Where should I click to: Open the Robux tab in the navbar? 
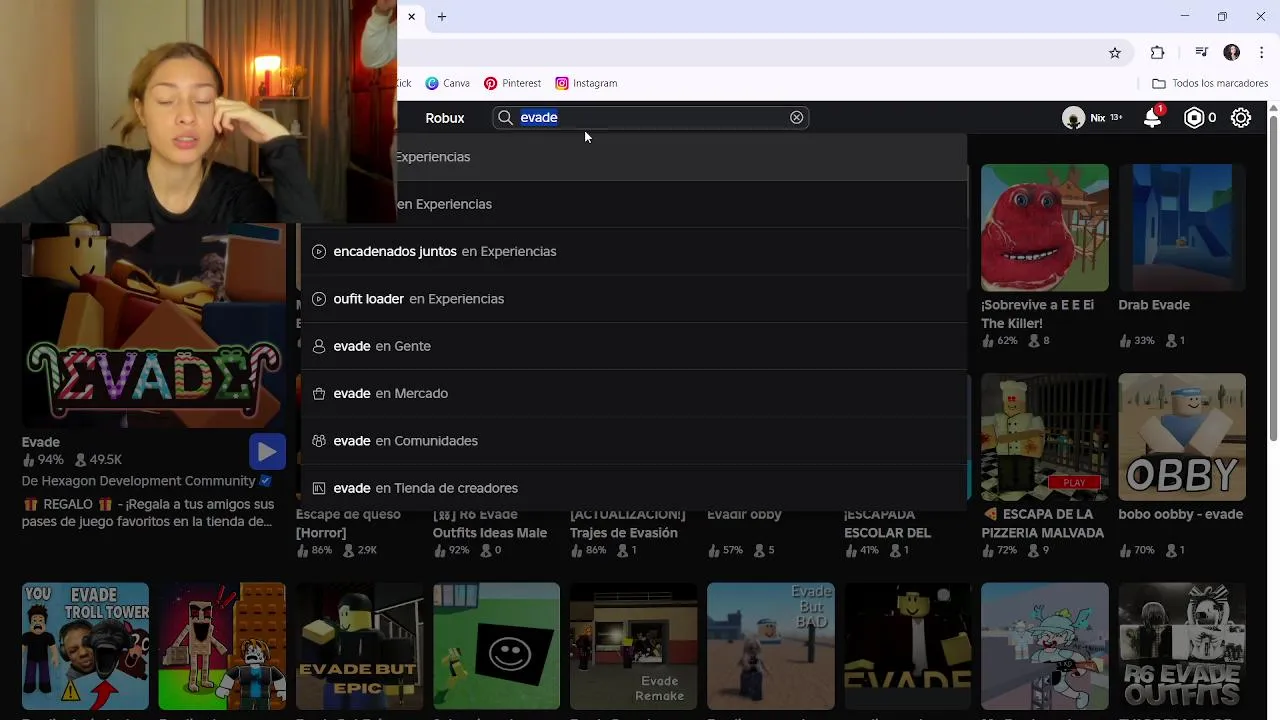(x=445, y=118)
